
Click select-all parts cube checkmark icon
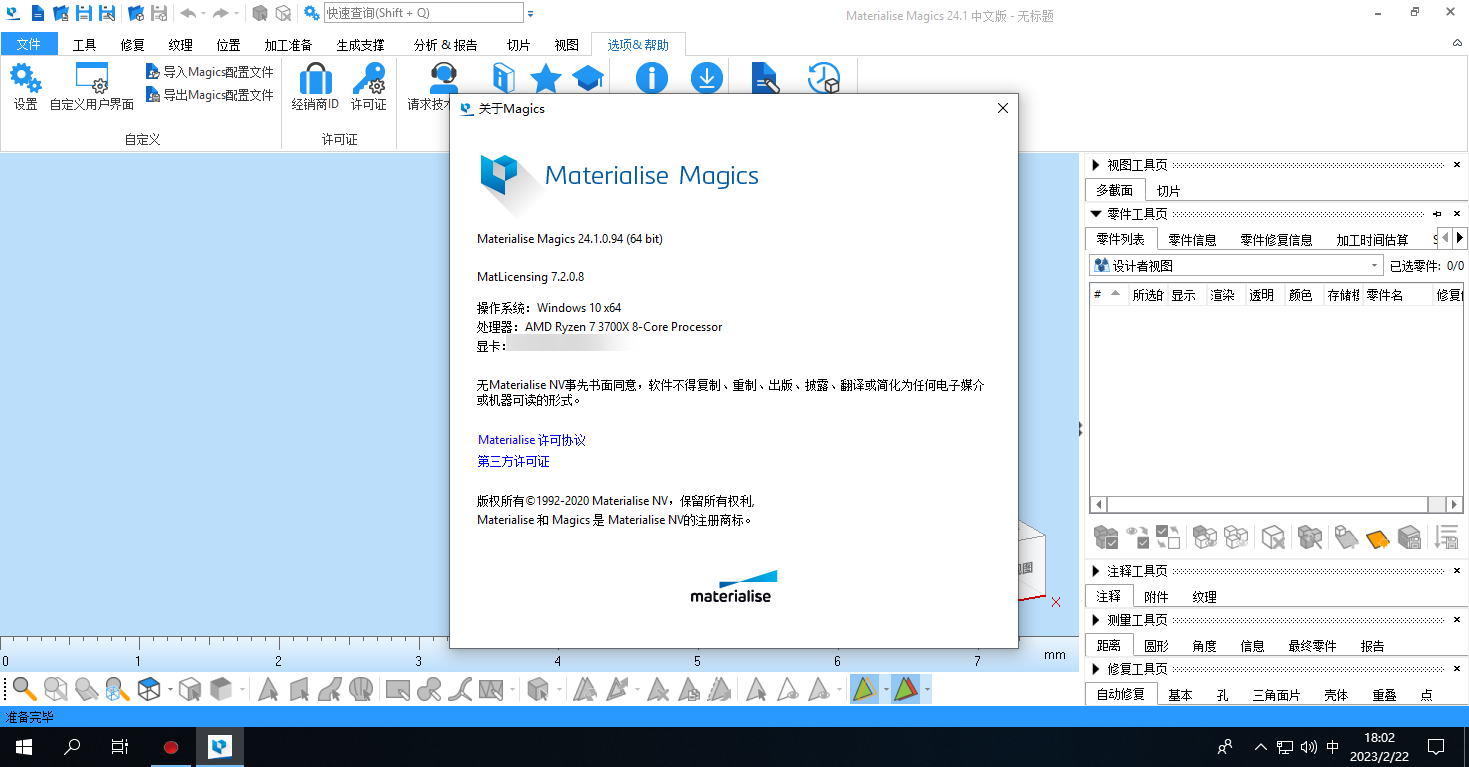tap(1106, 537)
